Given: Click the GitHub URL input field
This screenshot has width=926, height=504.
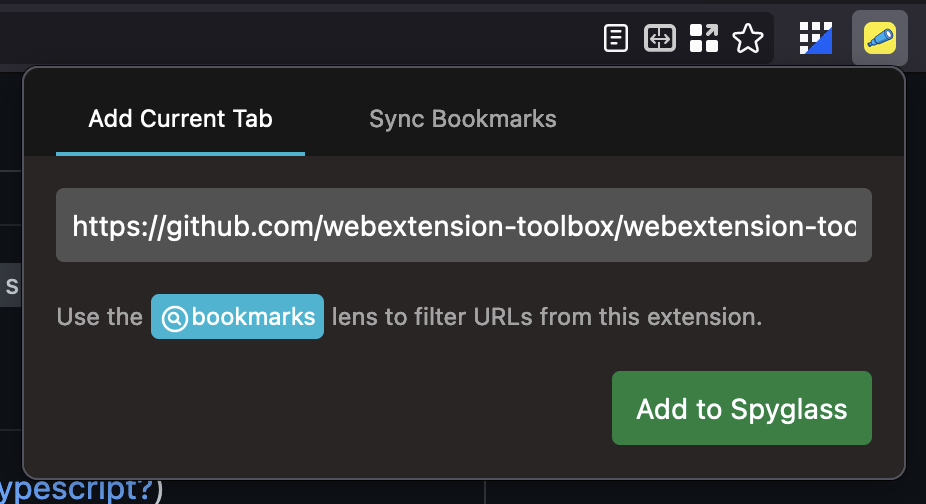Looking at the screenshot, I should [x=464, y=225].
